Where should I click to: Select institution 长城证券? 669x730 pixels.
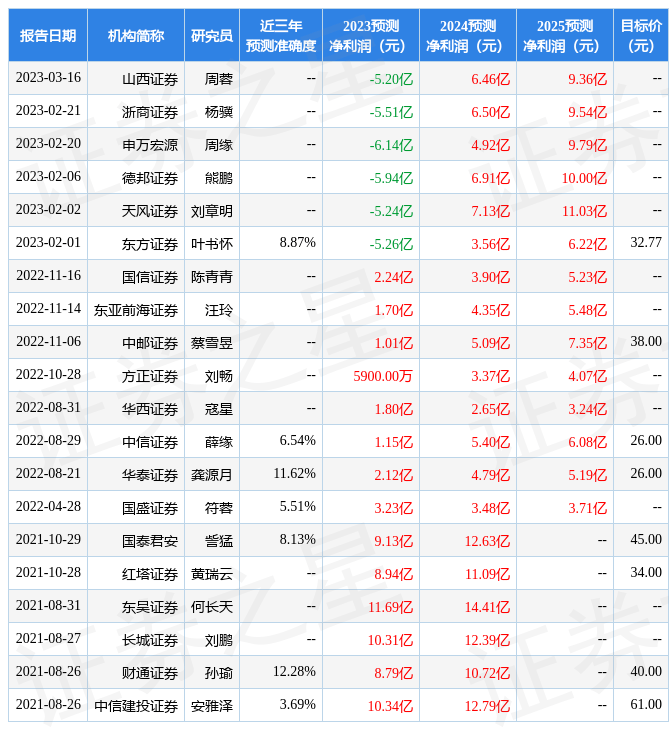tap(150, 641)
